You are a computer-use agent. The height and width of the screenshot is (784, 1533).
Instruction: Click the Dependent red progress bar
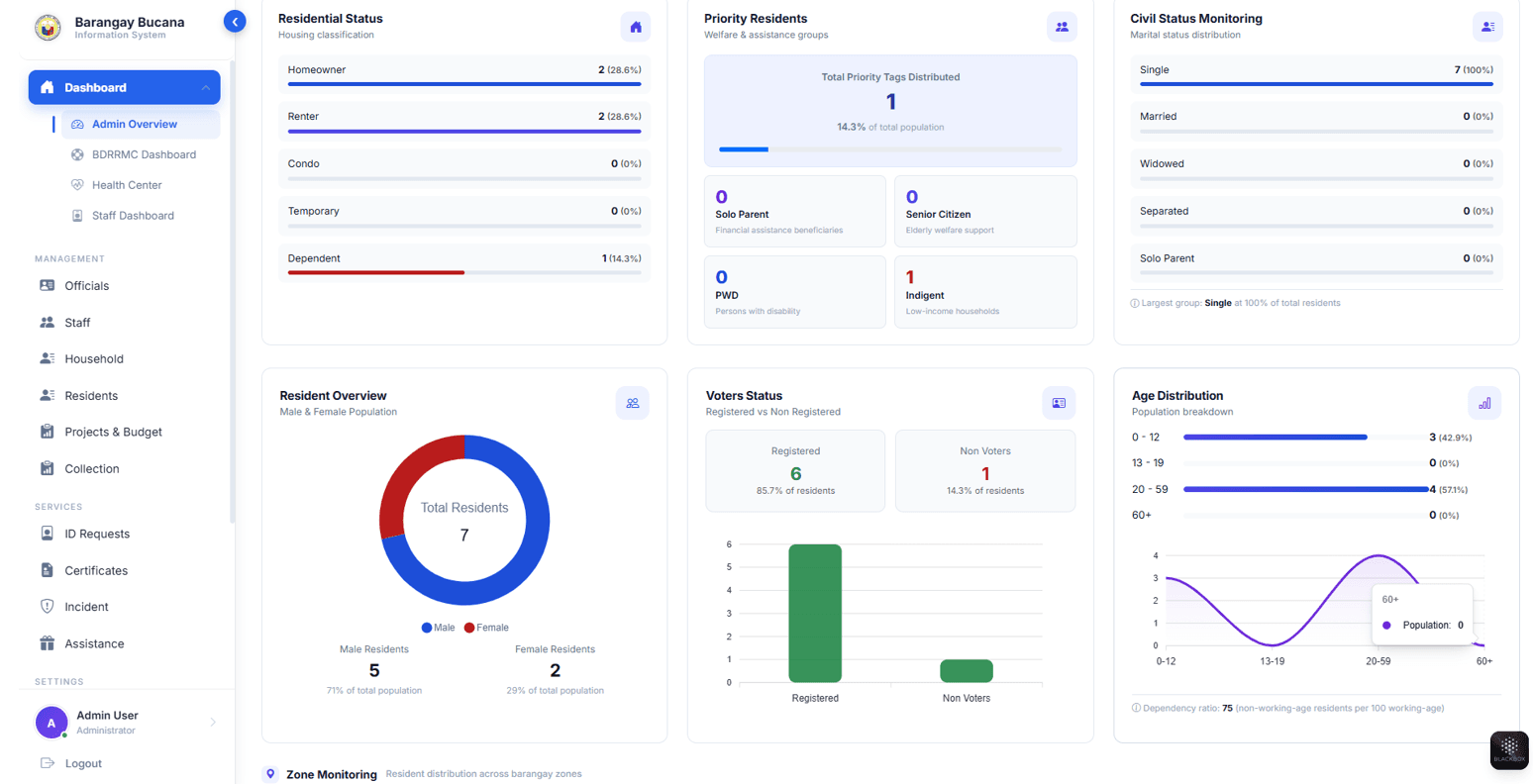tap(376, 272)
